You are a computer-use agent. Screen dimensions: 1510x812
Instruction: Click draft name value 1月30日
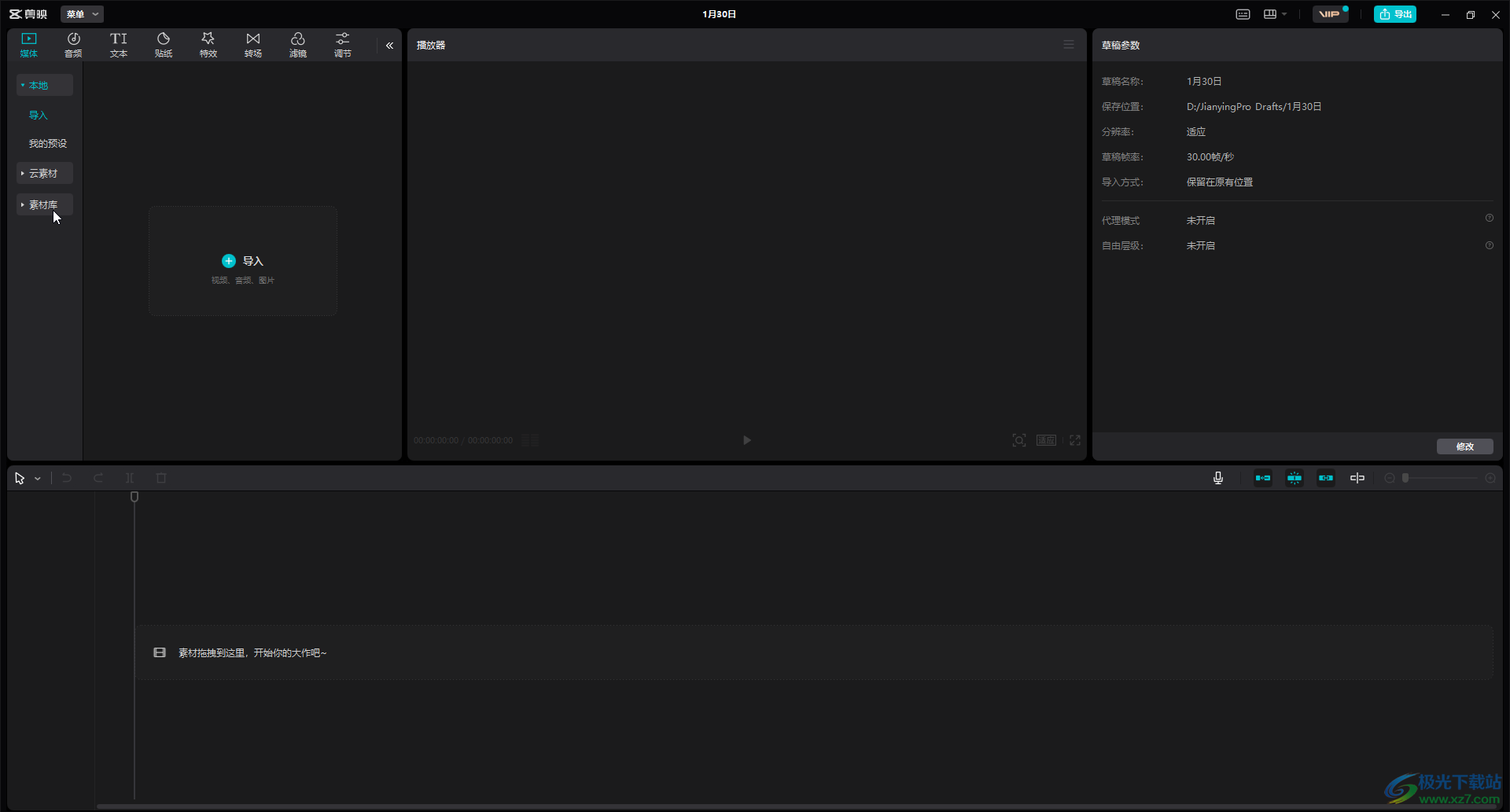click(1204, 82)
